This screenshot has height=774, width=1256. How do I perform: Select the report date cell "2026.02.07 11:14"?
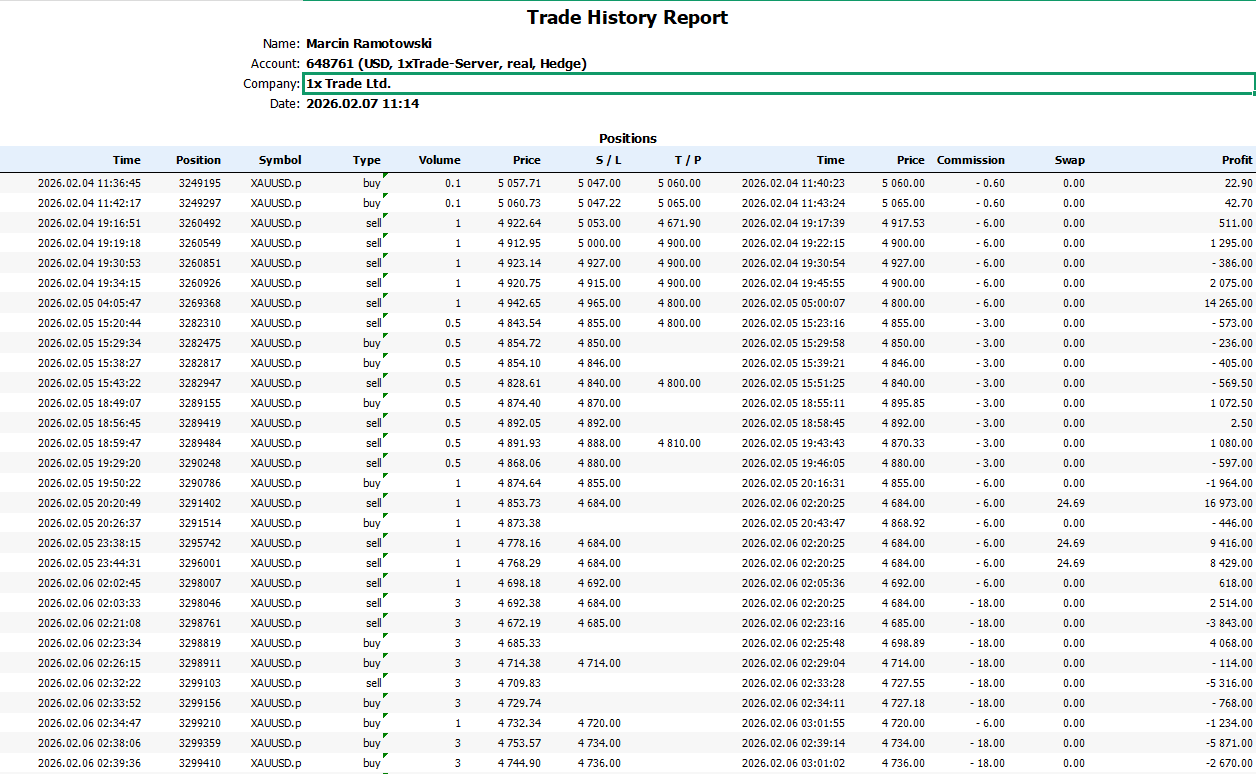click(362, 104)
